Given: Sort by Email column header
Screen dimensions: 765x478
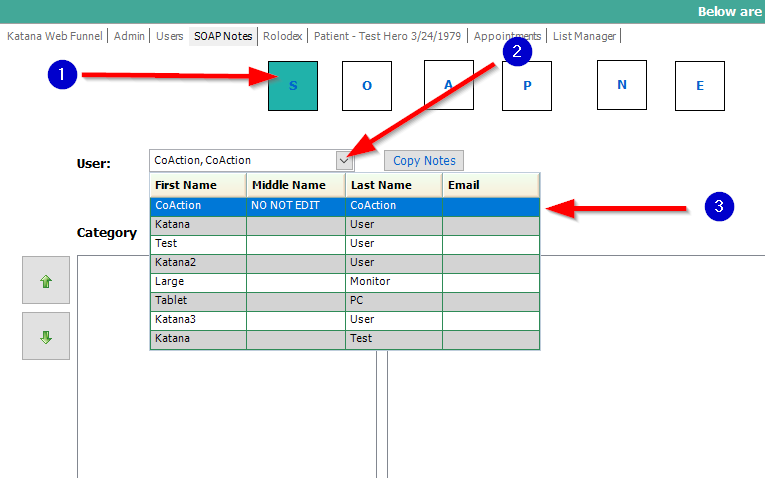Looking at the screenshot, I should coord(491,185).
